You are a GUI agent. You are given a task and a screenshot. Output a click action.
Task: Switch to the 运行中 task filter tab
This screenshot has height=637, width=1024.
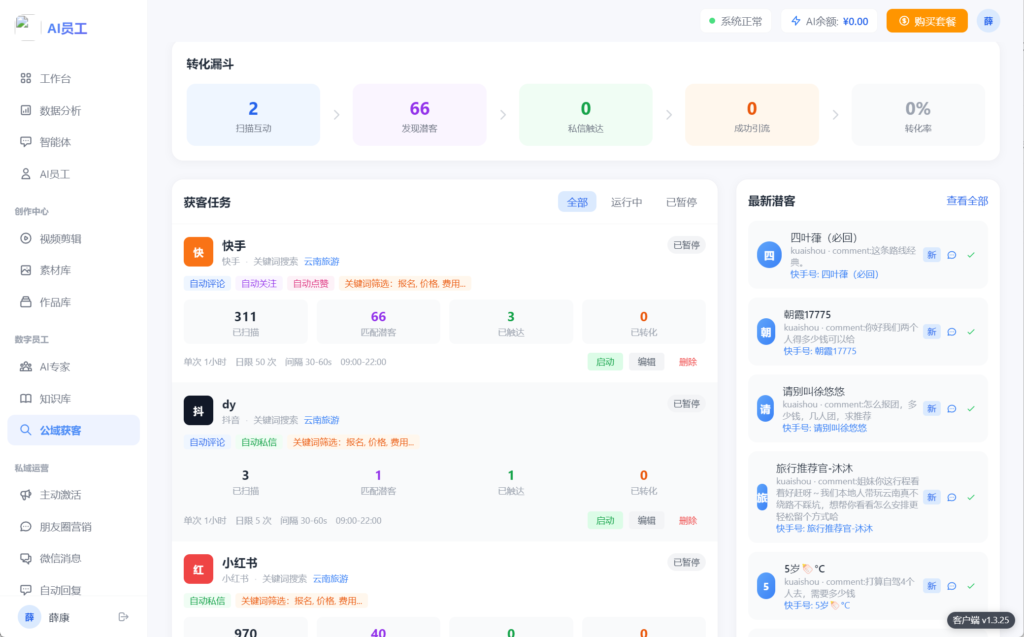(626, 202)
